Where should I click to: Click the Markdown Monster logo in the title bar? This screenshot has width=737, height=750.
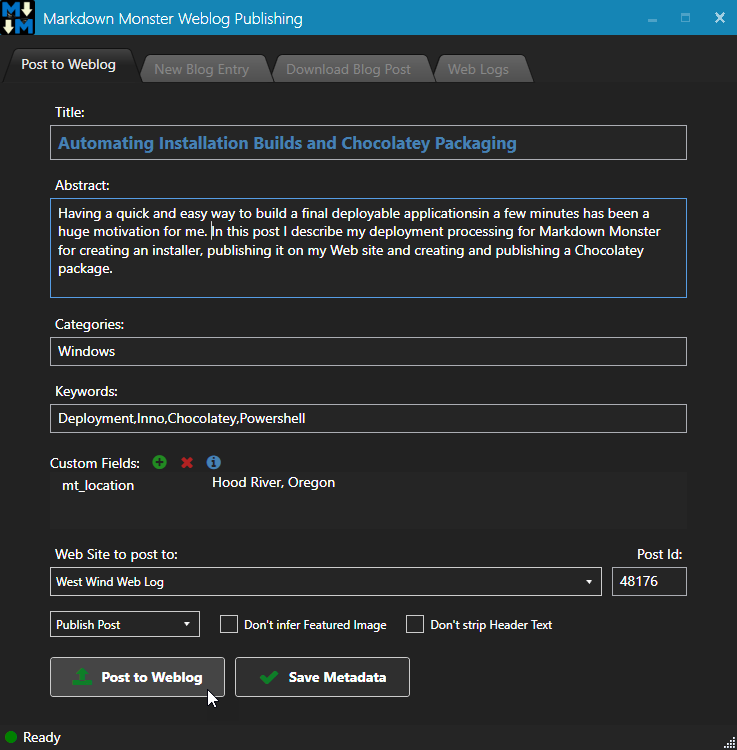(x=18, y=18)
